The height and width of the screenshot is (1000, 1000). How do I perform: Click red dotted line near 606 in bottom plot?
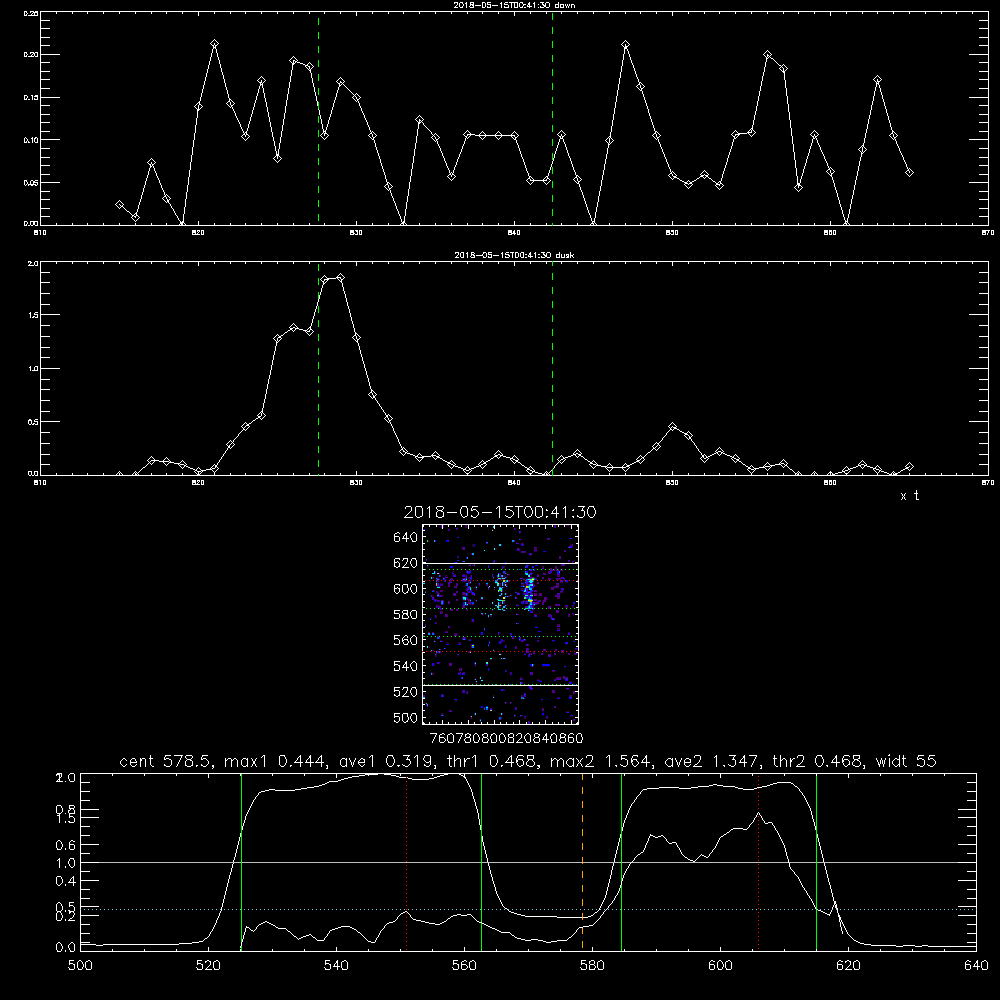click(x=758, y=861)
